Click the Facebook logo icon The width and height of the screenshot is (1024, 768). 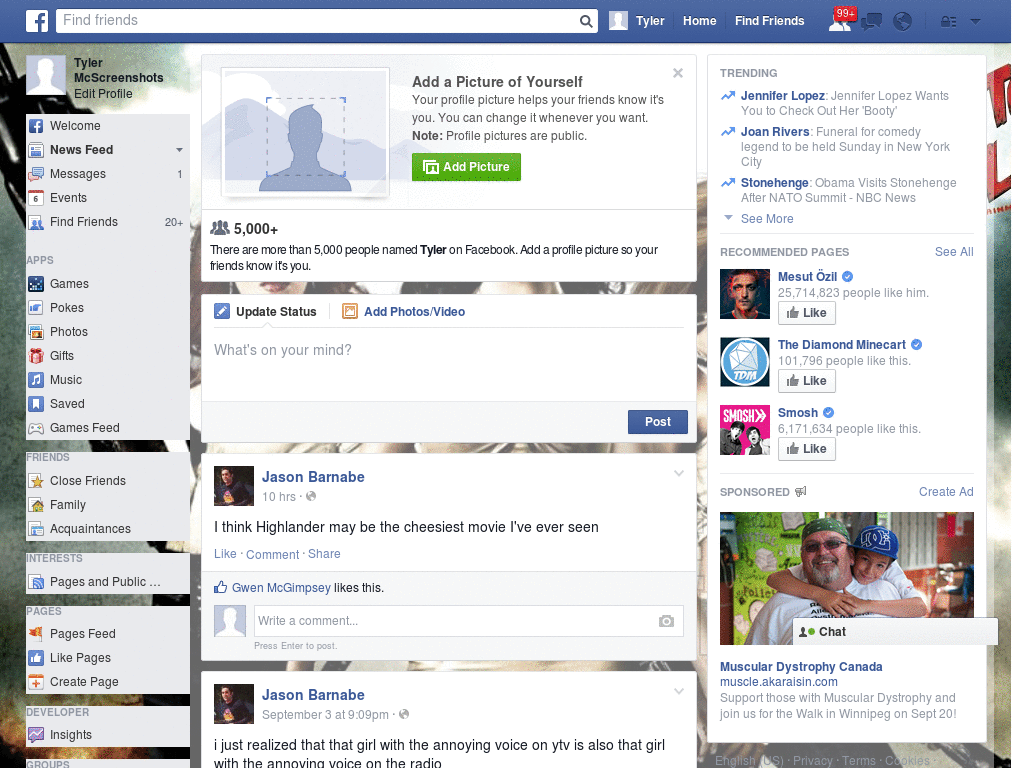coord(37,21)
